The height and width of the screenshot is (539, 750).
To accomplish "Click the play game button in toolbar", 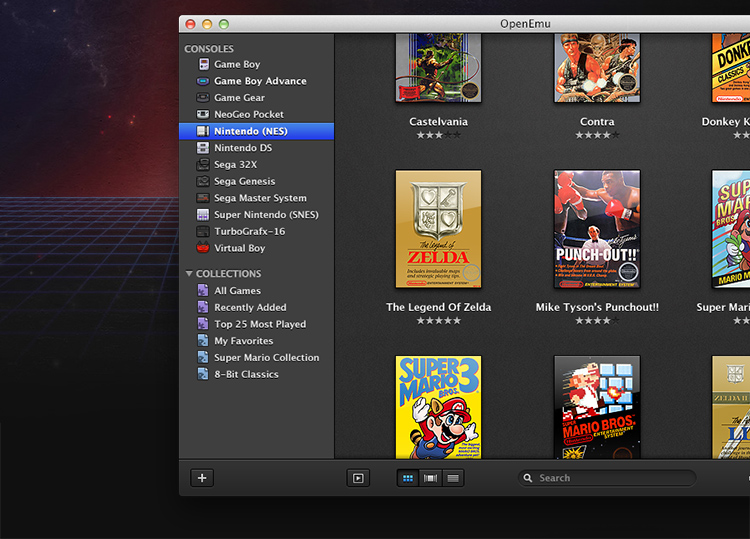I will (358, 478).
